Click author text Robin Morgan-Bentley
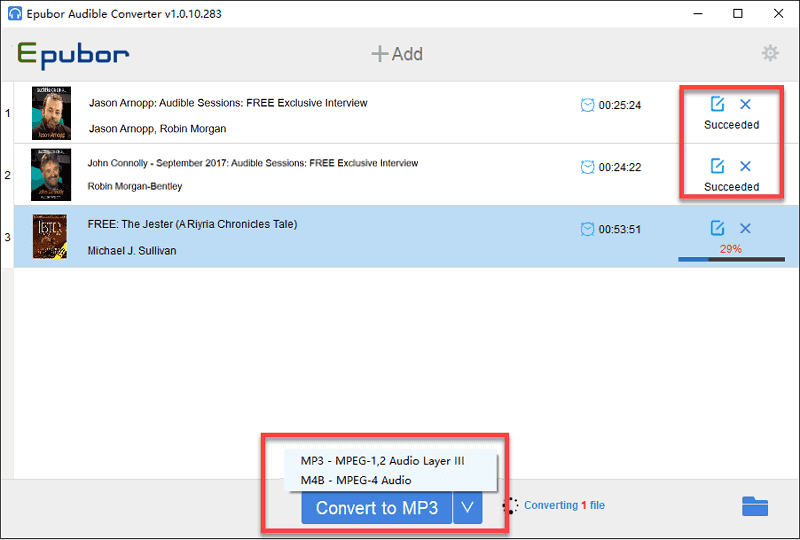The height and width of the screenshot is (540, 800). pyautogui.click(x=135, y=186)
